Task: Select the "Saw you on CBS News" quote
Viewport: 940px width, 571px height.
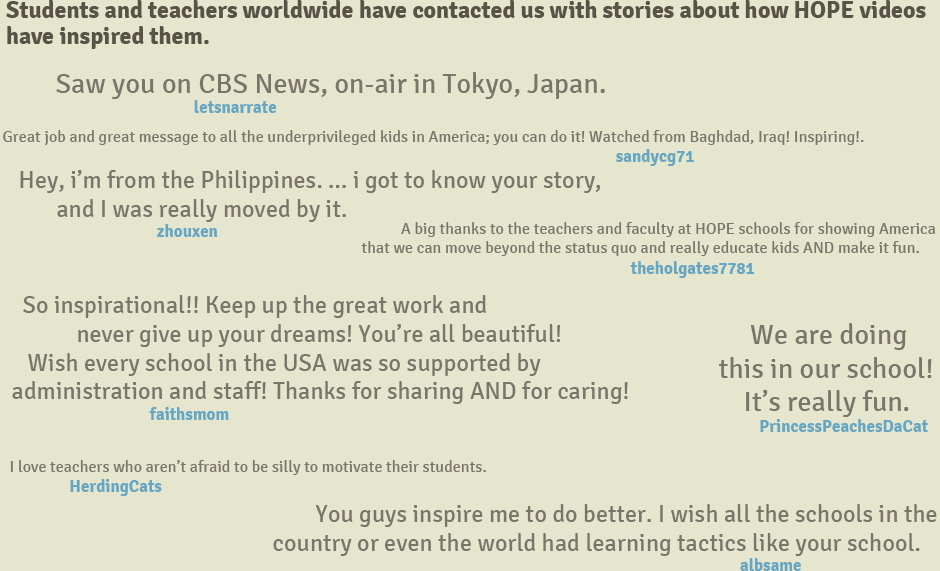Action: tap(330, 84)
